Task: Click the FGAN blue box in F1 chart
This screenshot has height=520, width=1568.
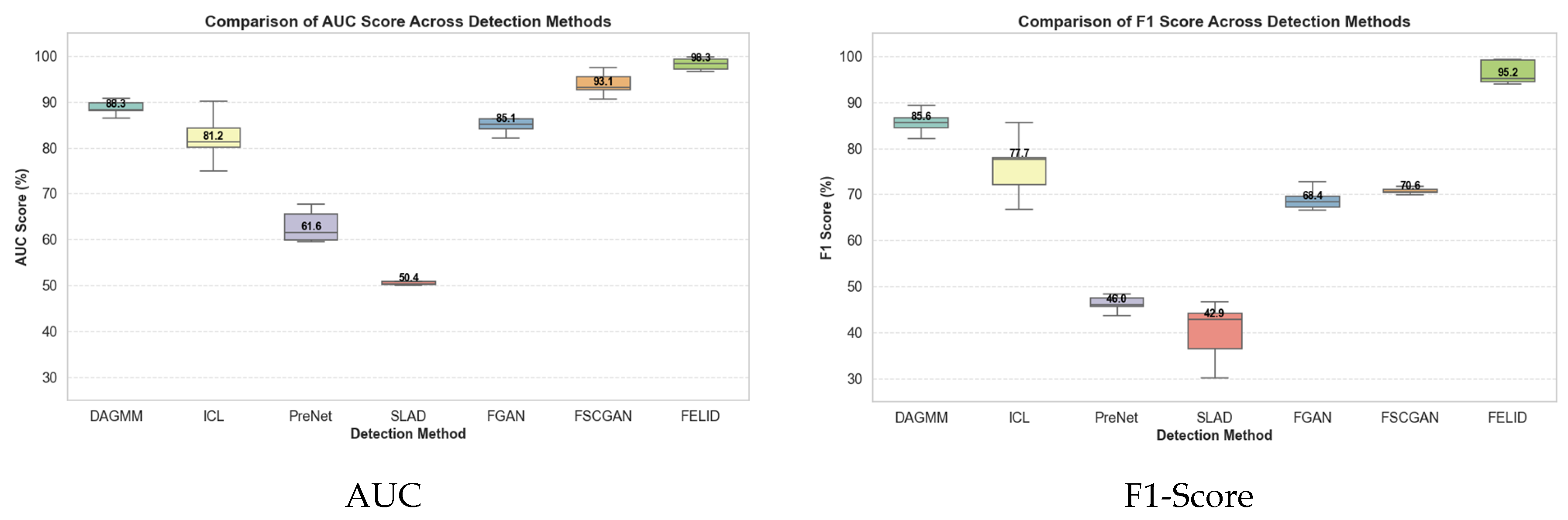Action: pyautogui.click(x=1313, y=202)
